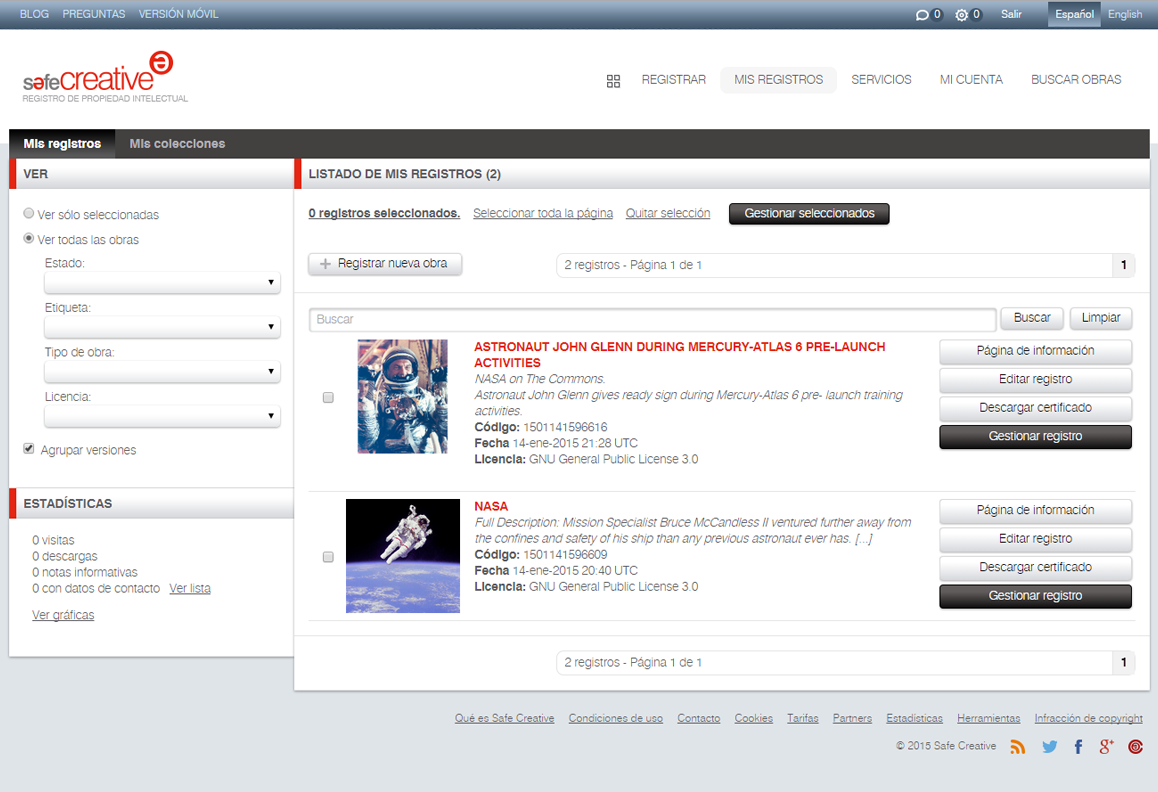Open the dashboard grid icon
1158x792 pixels.
614,81
